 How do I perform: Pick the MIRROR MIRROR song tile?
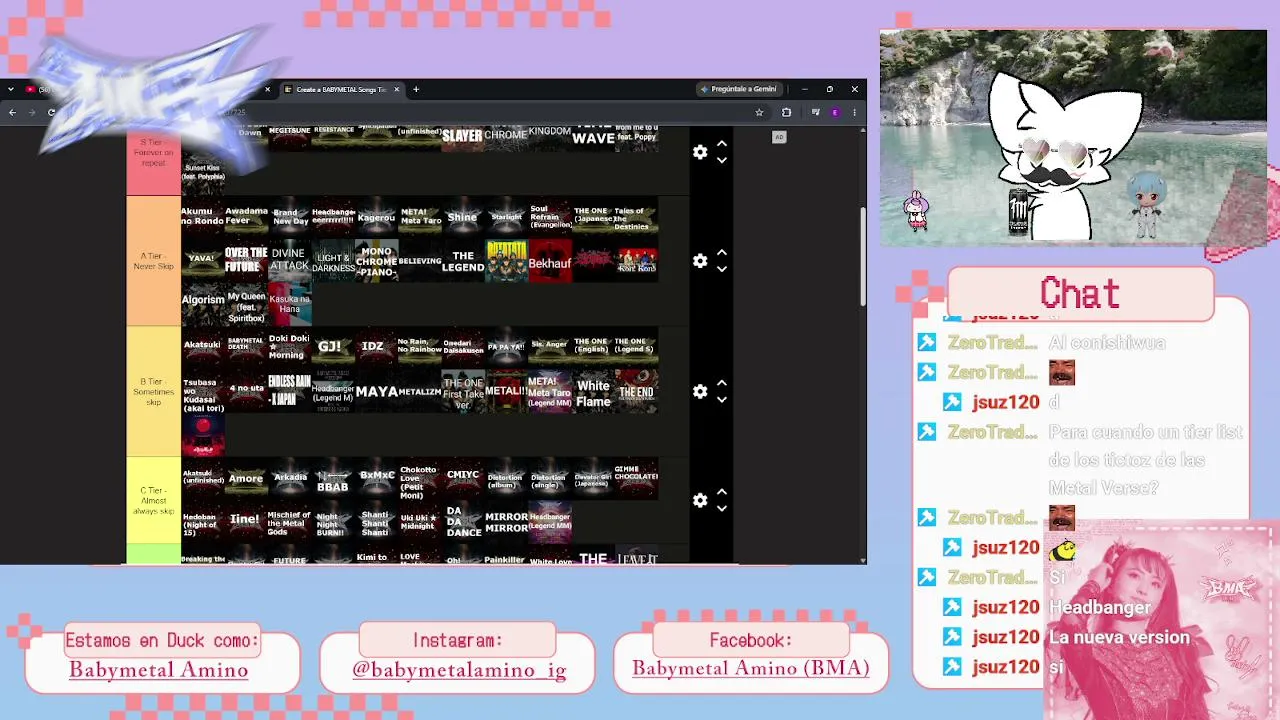coord(506,522)
